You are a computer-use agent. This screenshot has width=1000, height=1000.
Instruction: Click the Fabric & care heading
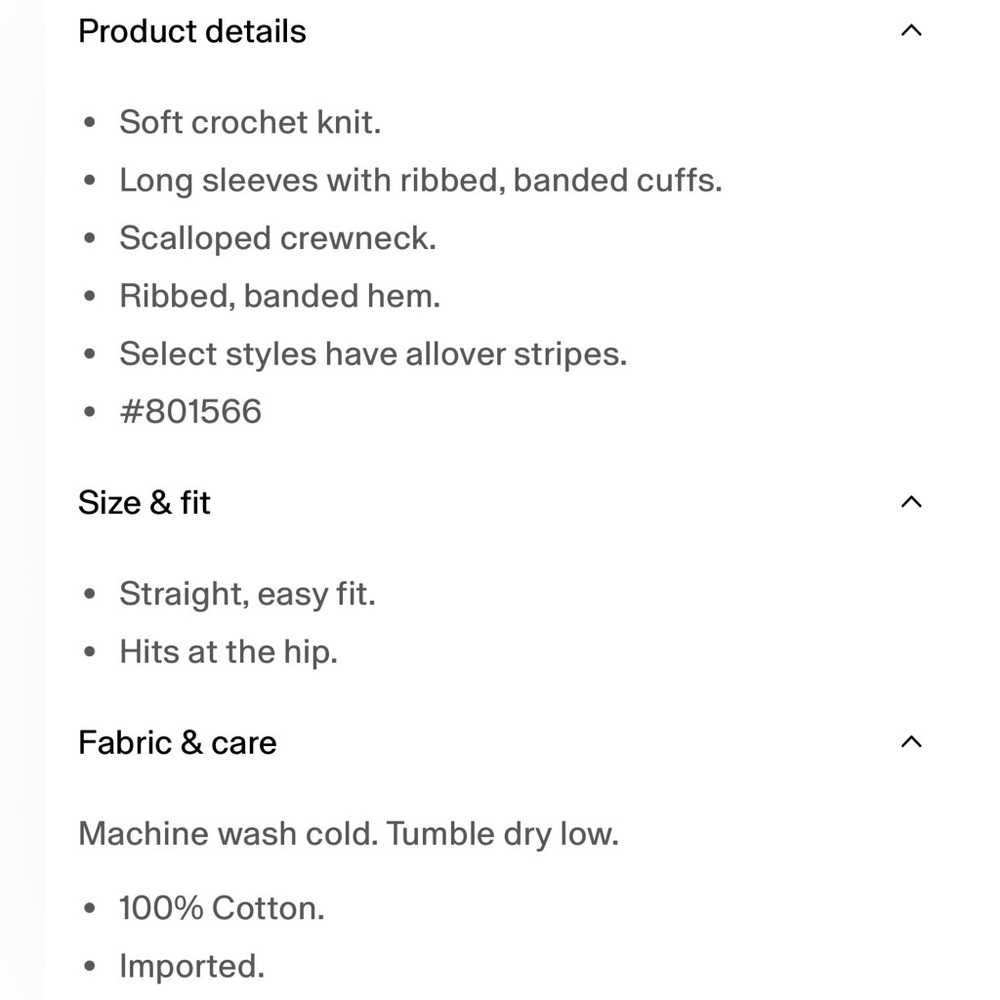tap(177, 742)
